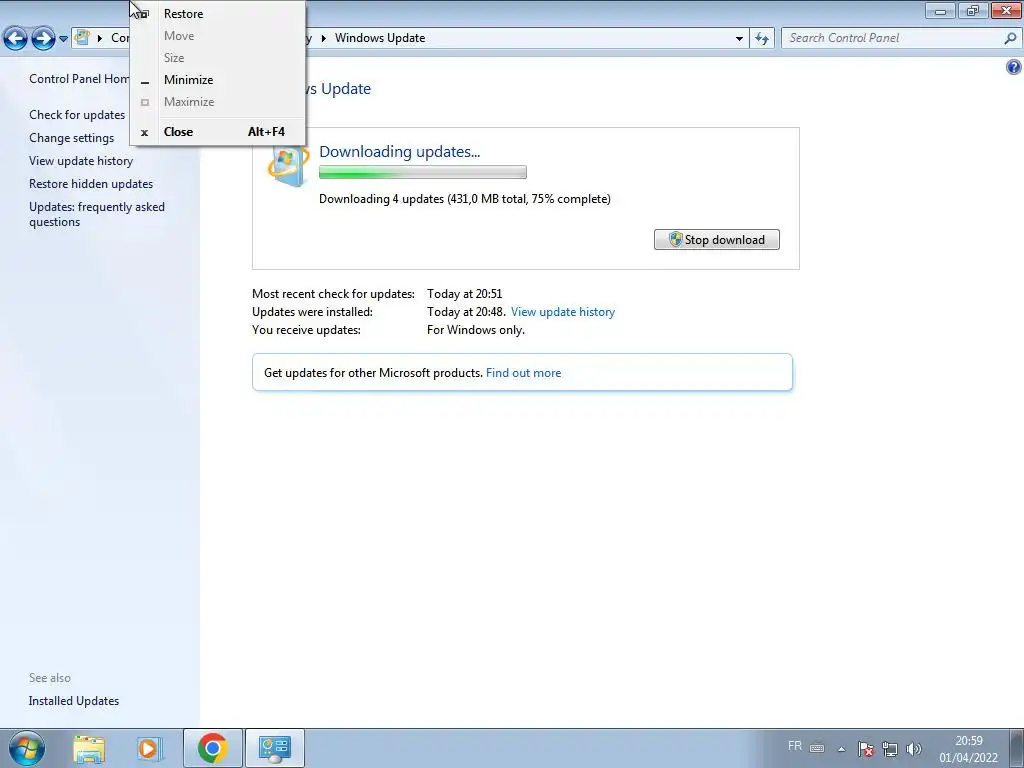1024x768 pixels.
Task: Refresh the Windows Update page
Action: click(x=762, y=39)
